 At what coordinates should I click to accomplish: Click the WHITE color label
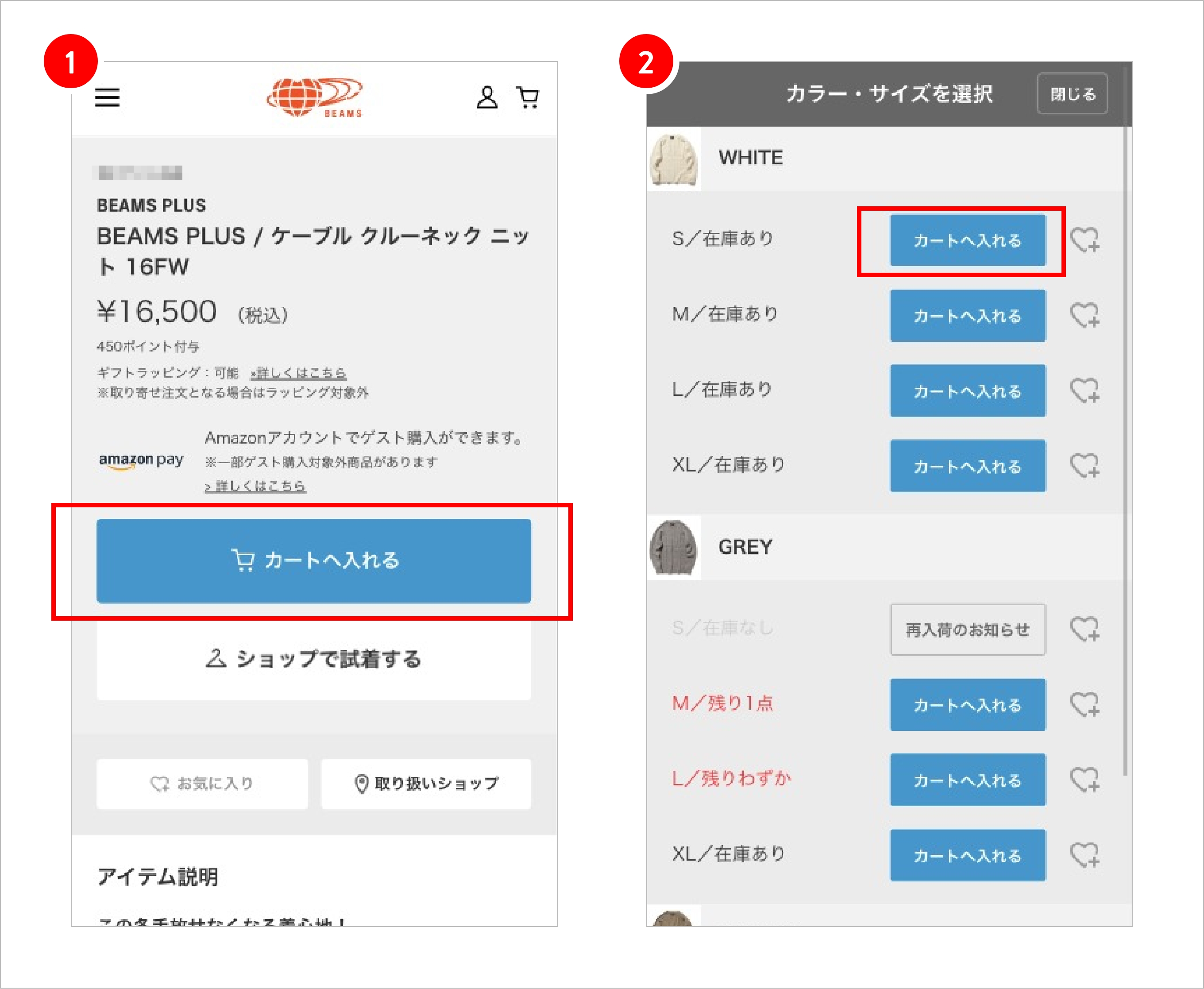point(751,158)
